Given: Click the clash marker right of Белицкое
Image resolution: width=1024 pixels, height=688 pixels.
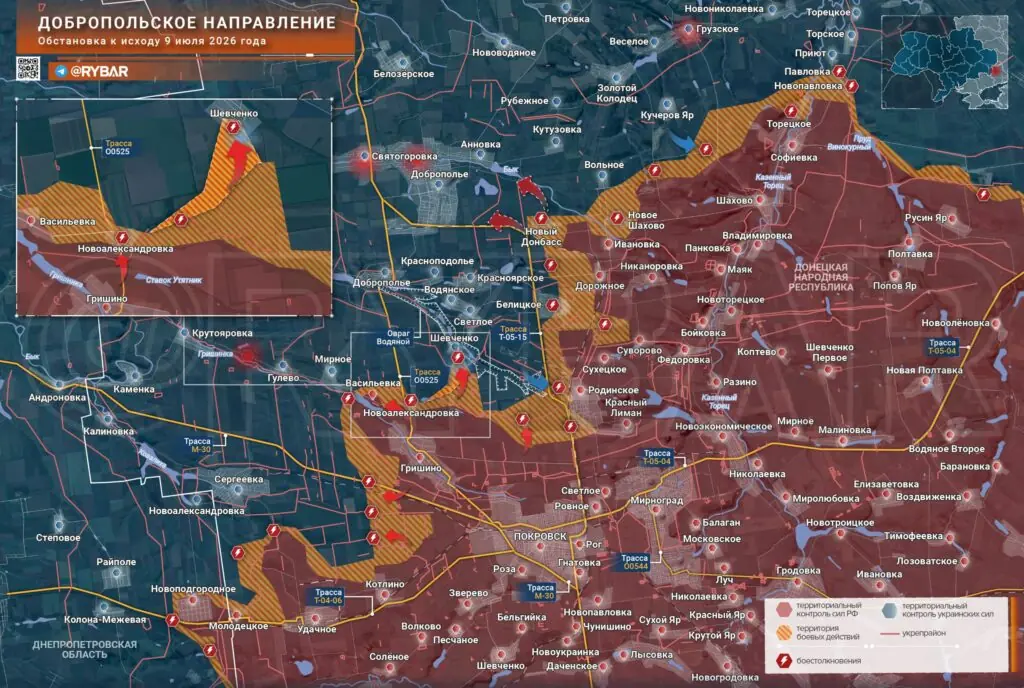Looking at the screenshot, I should (552, 305).
